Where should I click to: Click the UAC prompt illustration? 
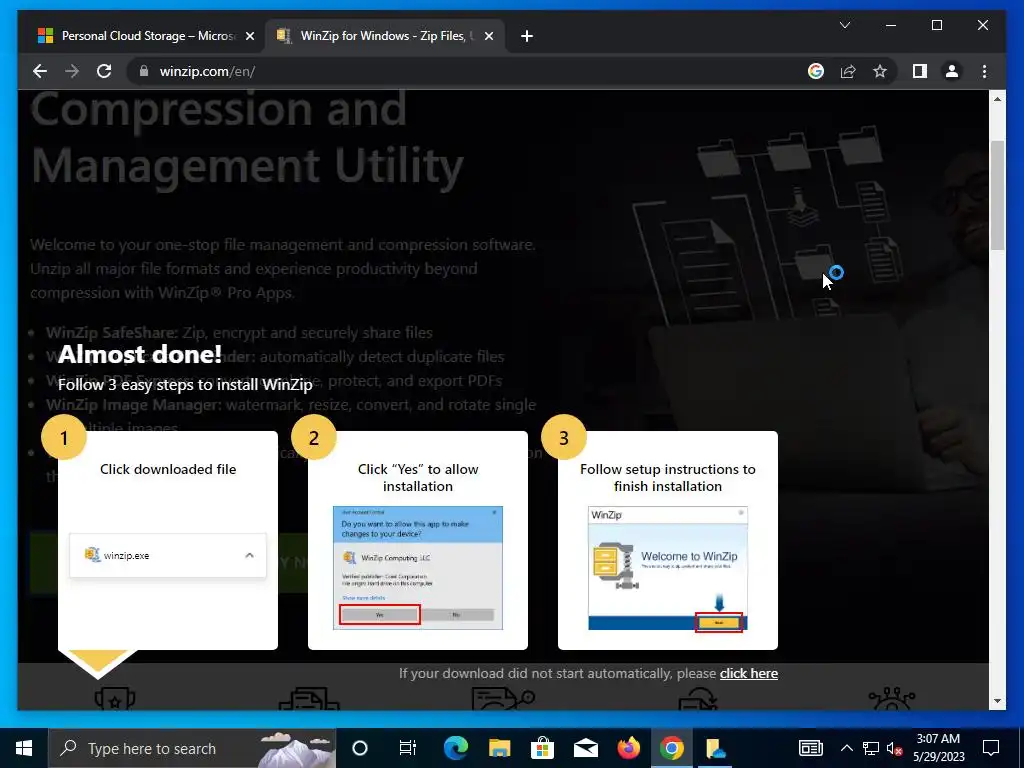click(418, 568)
